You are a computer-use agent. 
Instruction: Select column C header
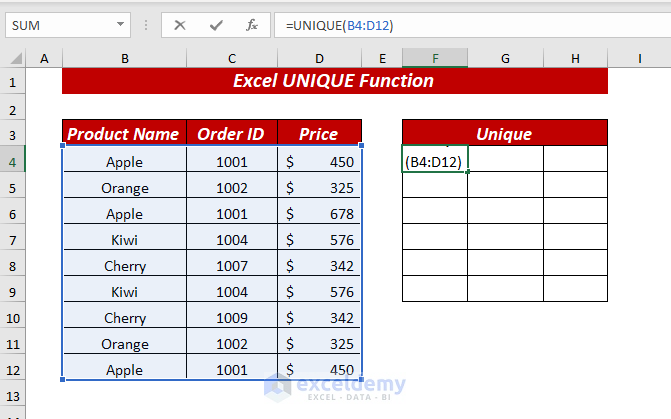[x=232, y=59]
